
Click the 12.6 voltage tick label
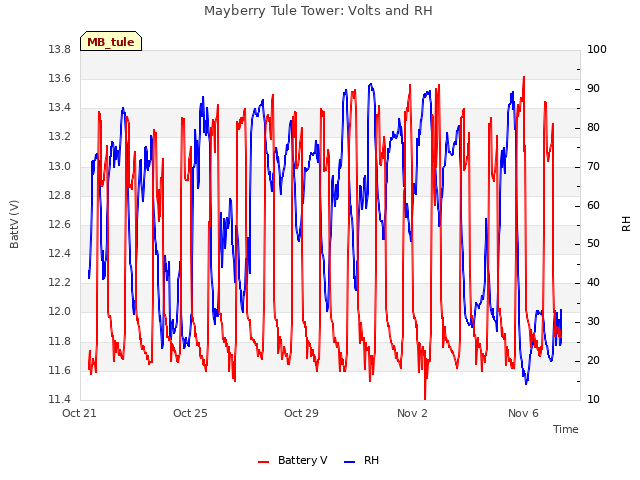click(x=60, y=224)
